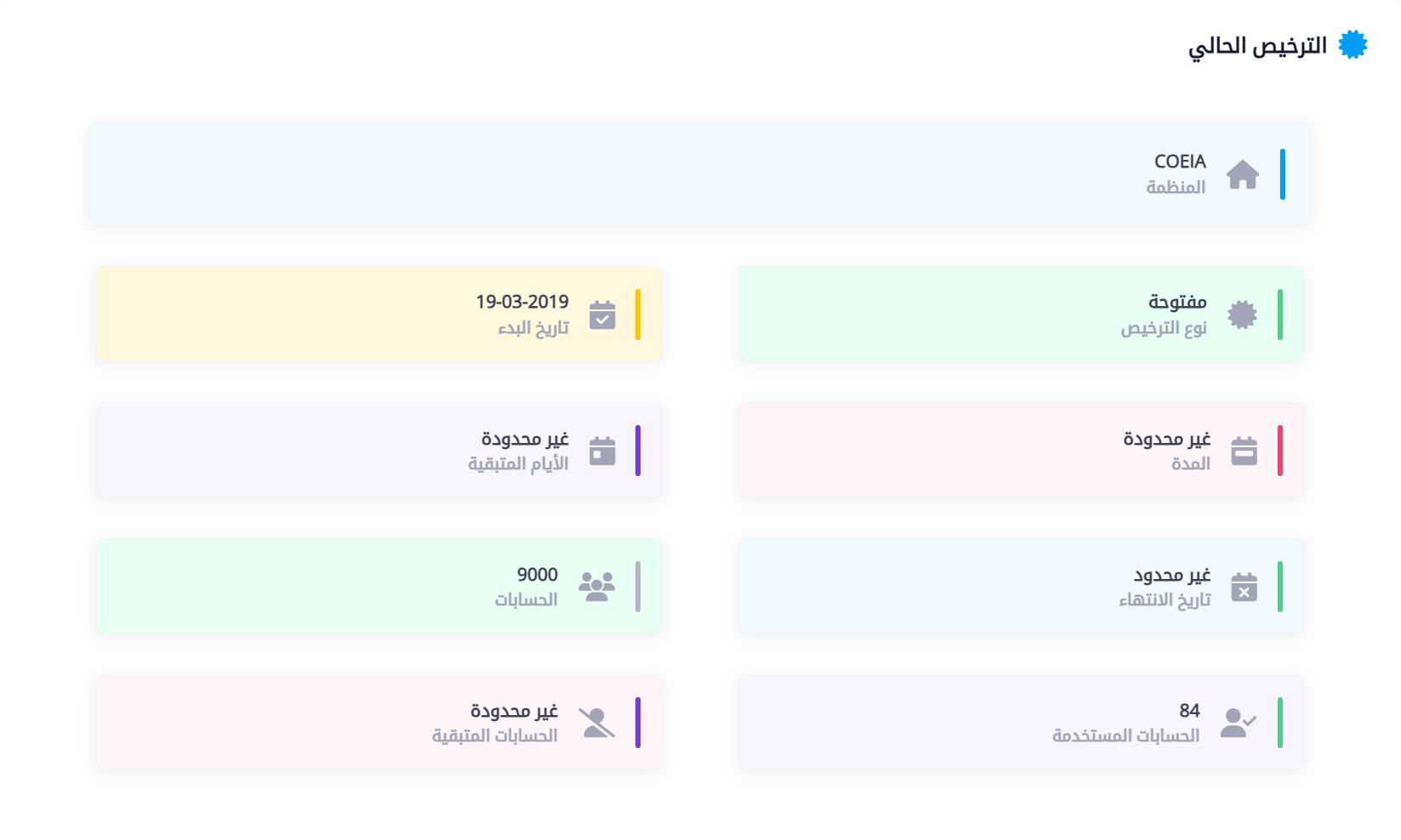The width and height of the screenshot is (1401, 840).
Task: Click the calendar icon beside المدة
Action: [1244, 451]
